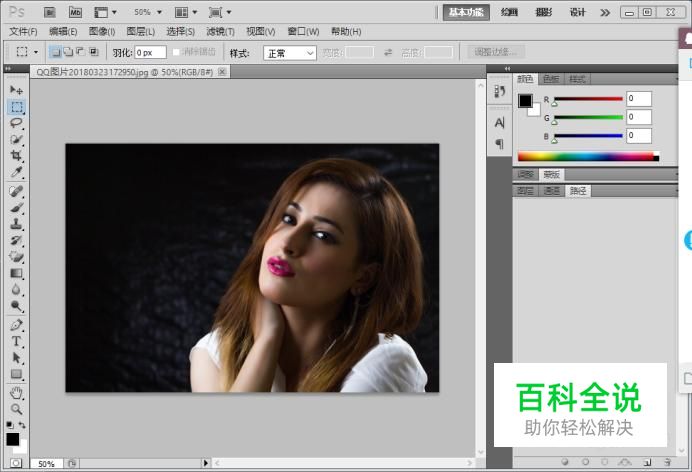Select the Quick Selection tool

16,139
